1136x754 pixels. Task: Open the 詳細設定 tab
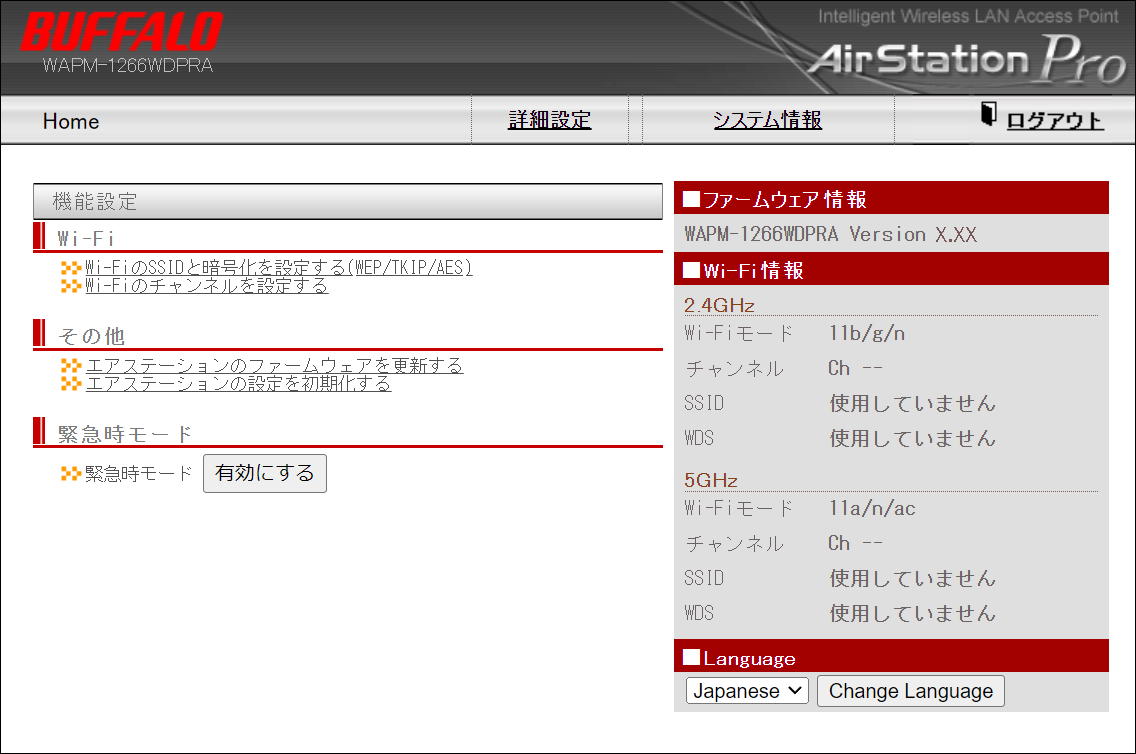[x=550, y=120]
